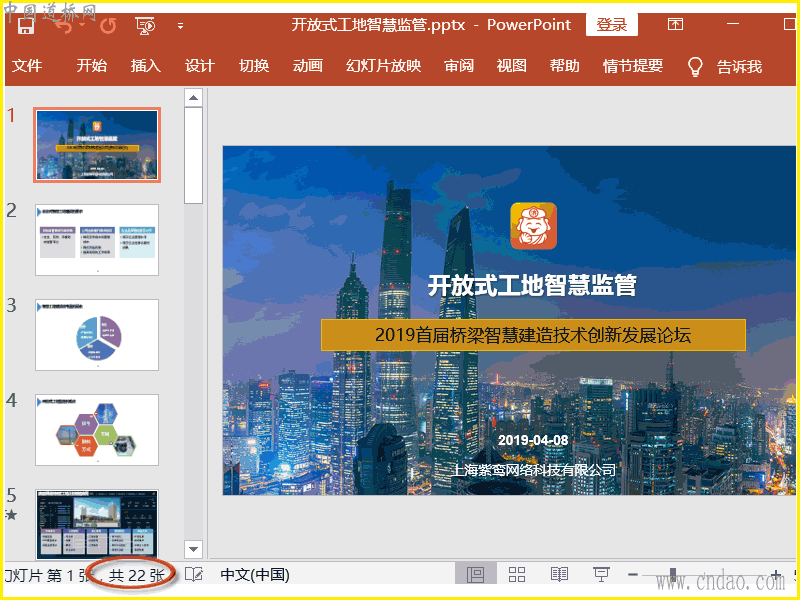Click the Save icon in quick access toolbar
Viewport: 800px width, 600px height.
click(26, 25)
